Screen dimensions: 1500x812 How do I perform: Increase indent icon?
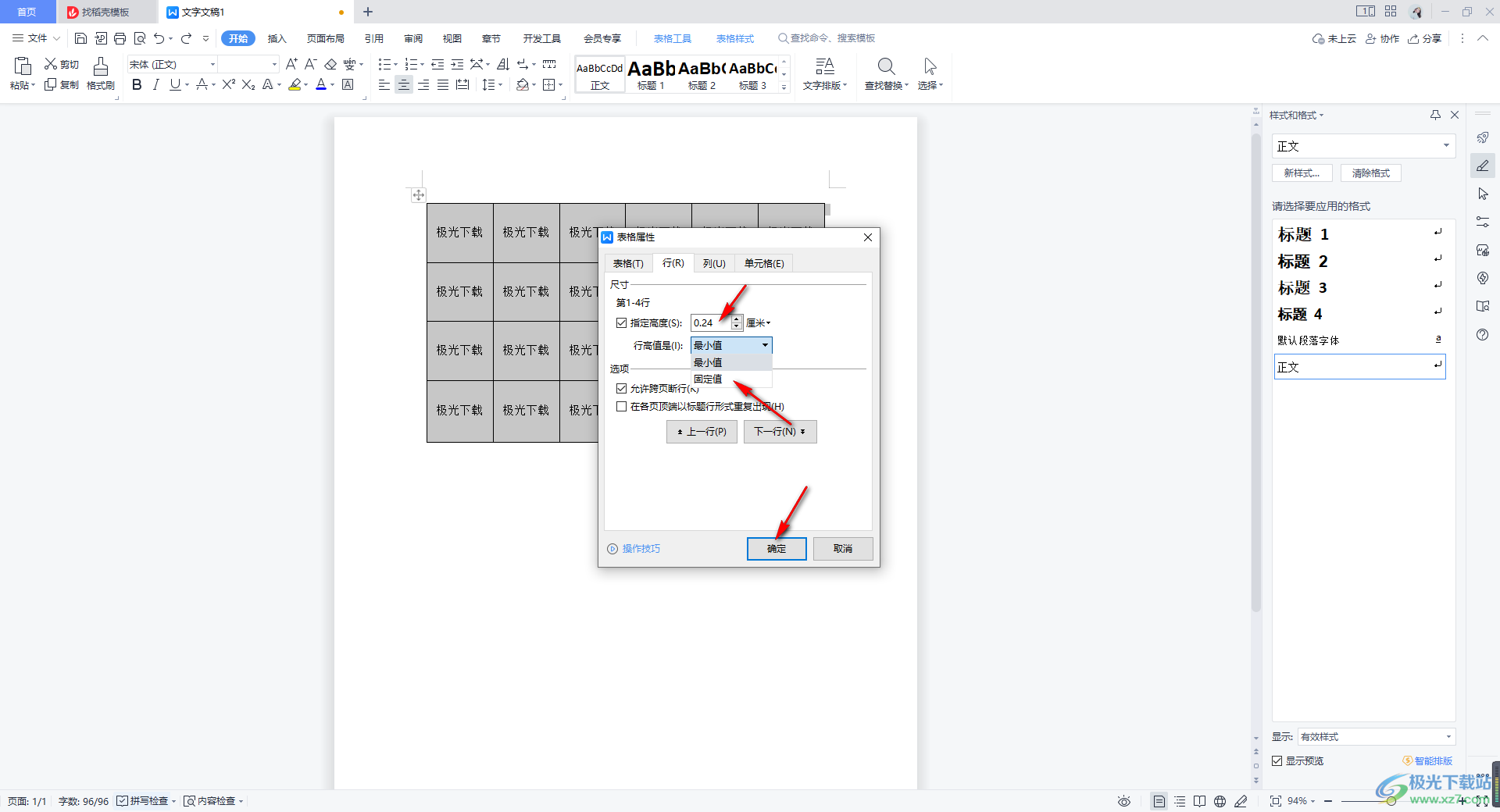point(457,64)
